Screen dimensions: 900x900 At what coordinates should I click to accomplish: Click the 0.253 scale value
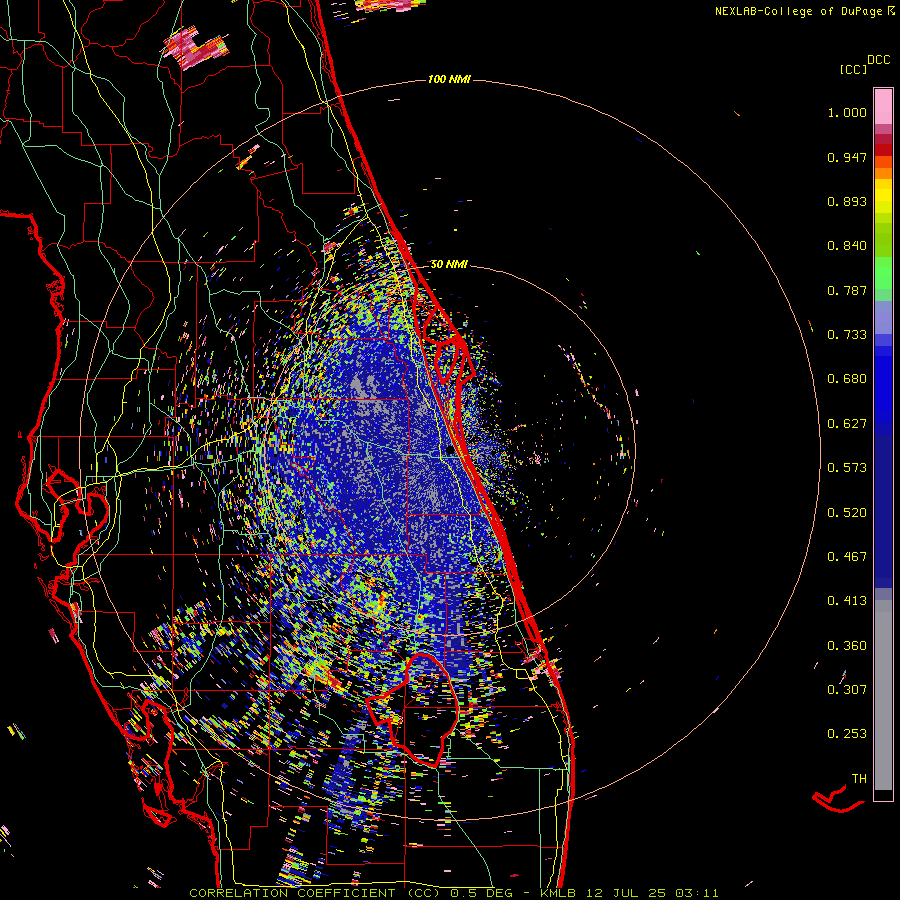[847, 734]
